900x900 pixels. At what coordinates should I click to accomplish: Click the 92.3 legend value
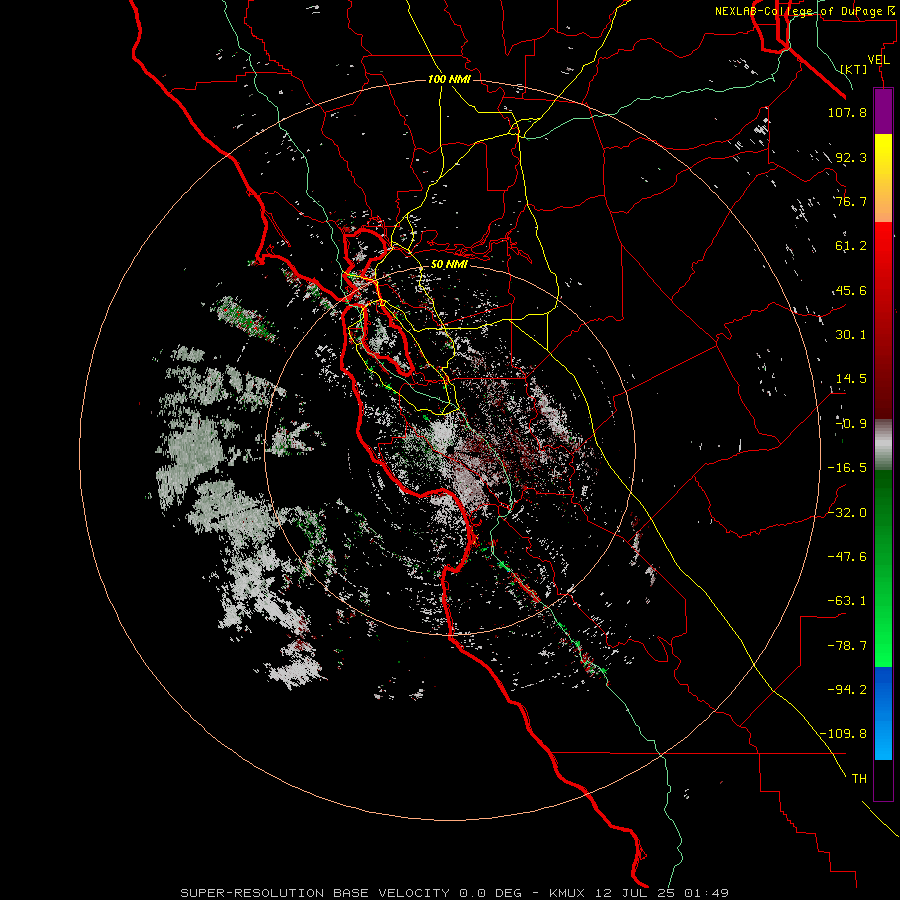[x=851, y=157]
